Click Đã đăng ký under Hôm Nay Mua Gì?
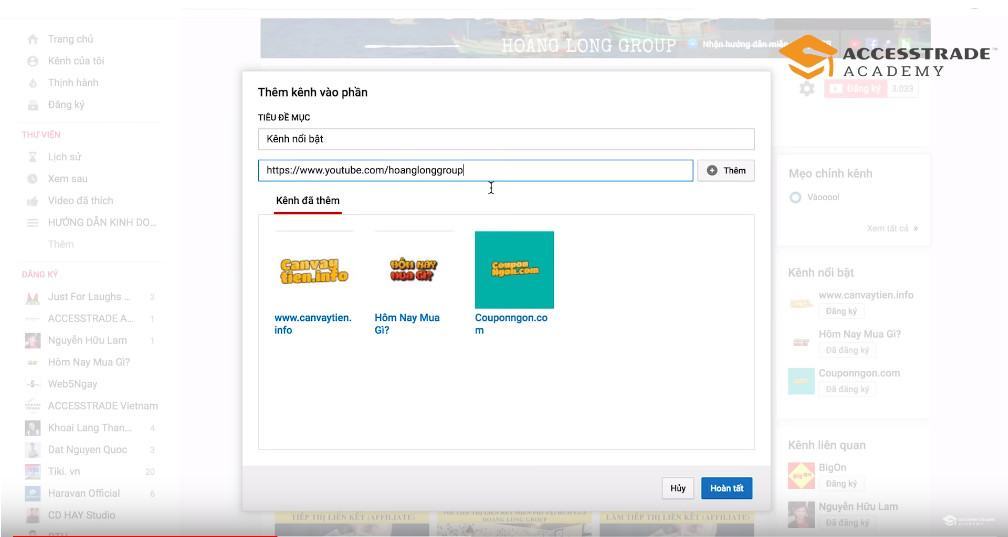The width and height of the screenshot is (1008, 537). [x=847, y=350]
